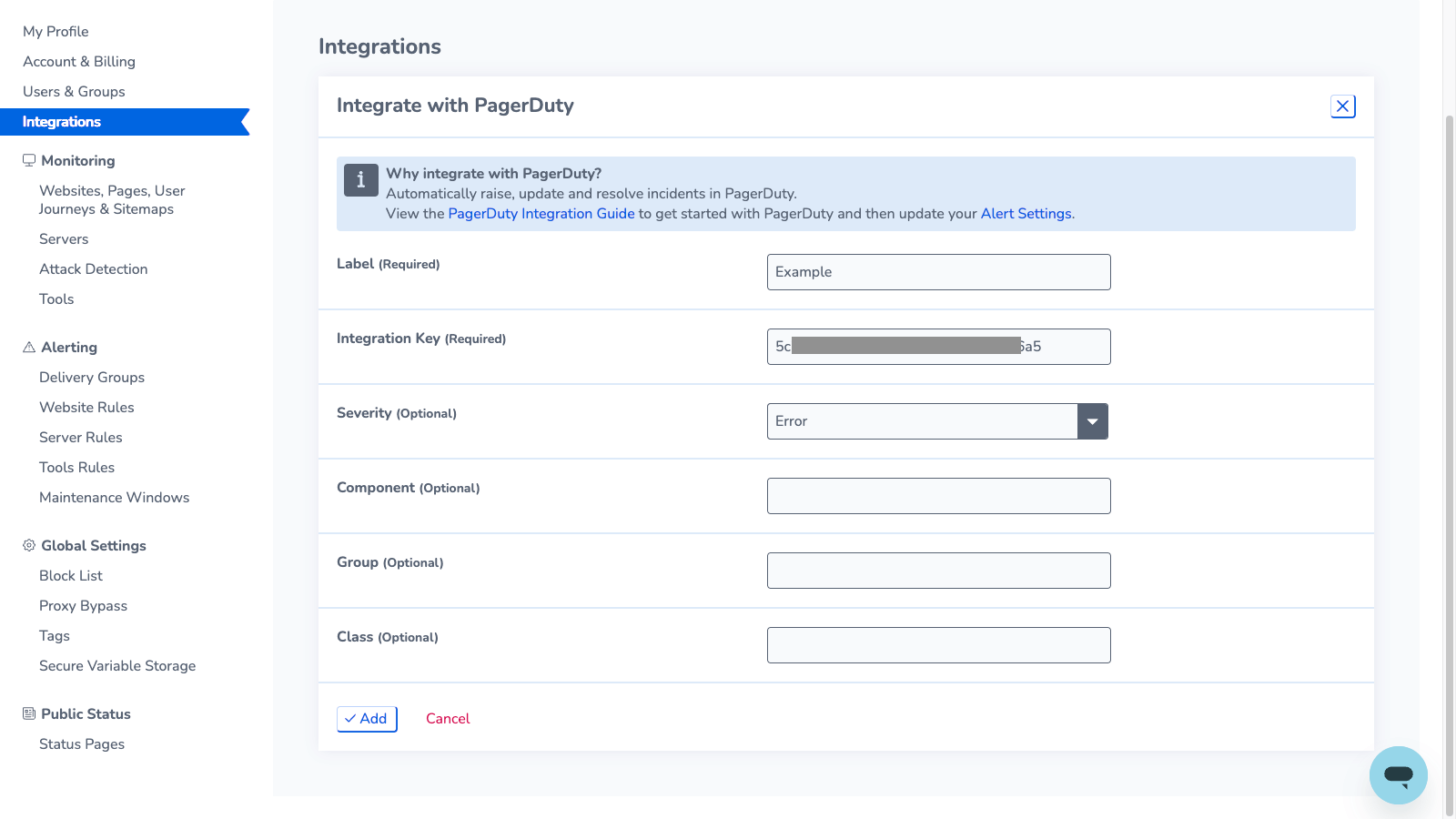The width and height of the screenshot is (1456, 819).
Task: Open Delivery Groups
Action: coord(92,378)
